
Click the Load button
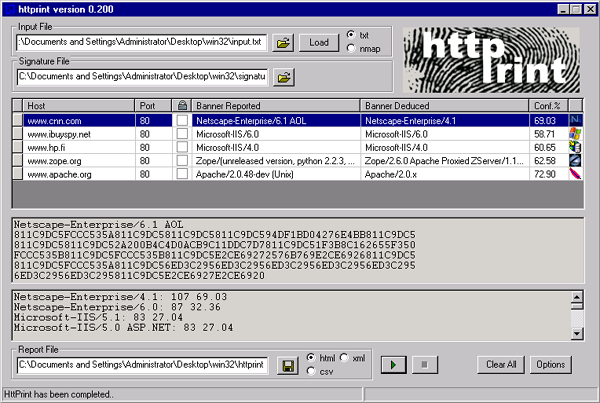click(319, 42)
